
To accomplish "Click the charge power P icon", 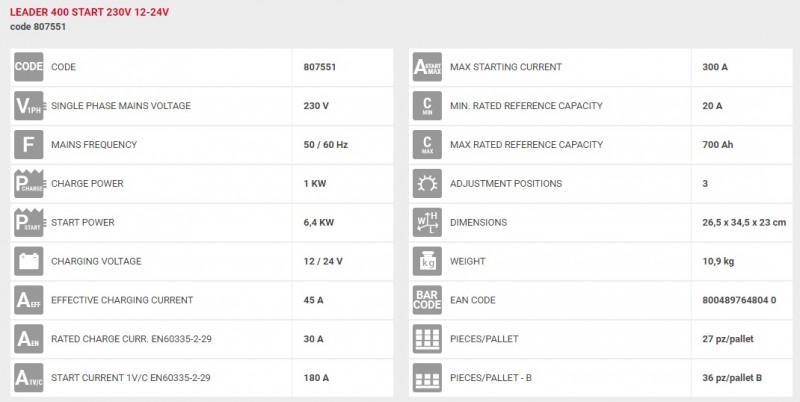I will pyautogui.click(x=28, y=184).
